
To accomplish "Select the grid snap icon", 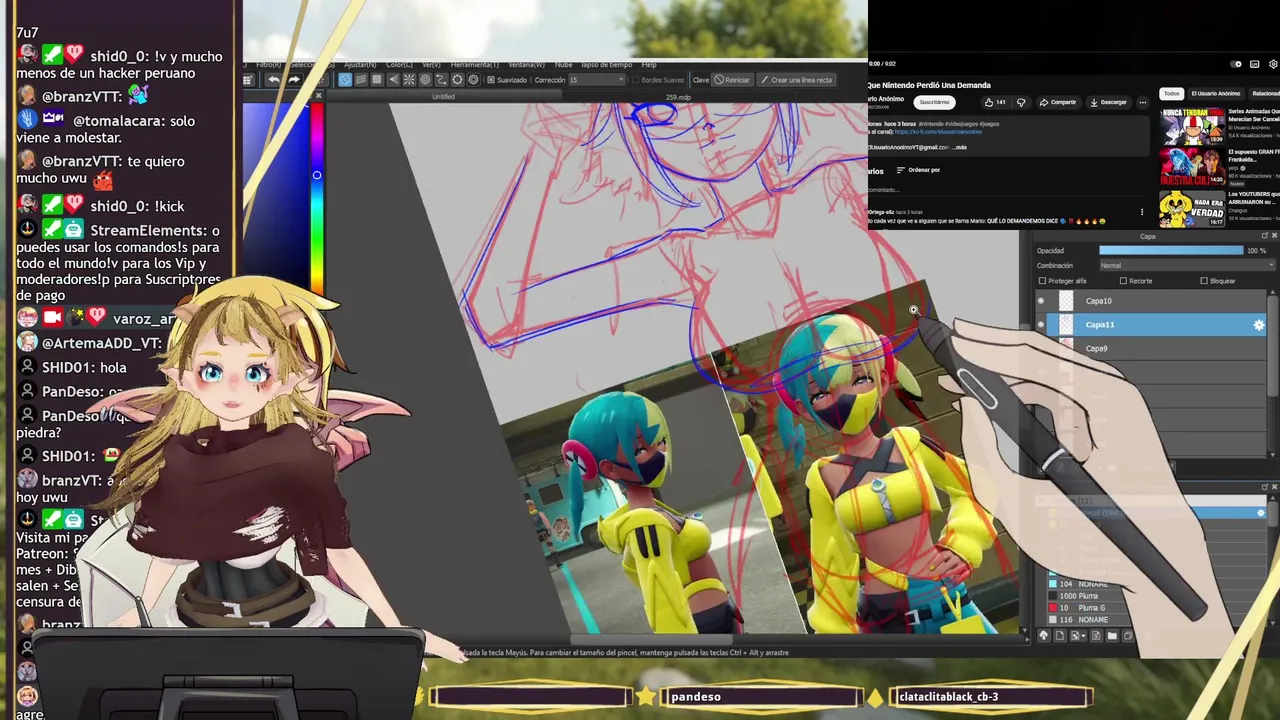I will click(377, 79).
